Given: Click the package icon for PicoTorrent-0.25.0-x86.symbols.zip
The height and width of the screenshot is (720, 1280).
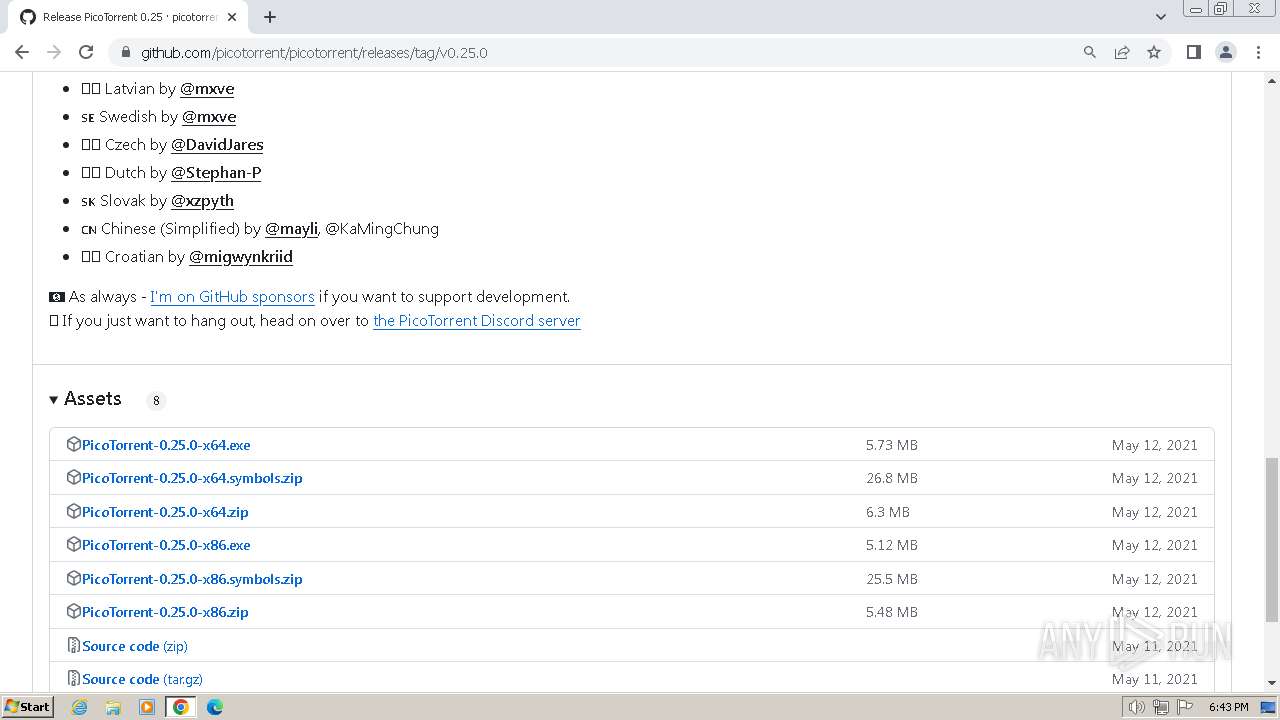Looking at the screenshot, I should tap(73, 578).
